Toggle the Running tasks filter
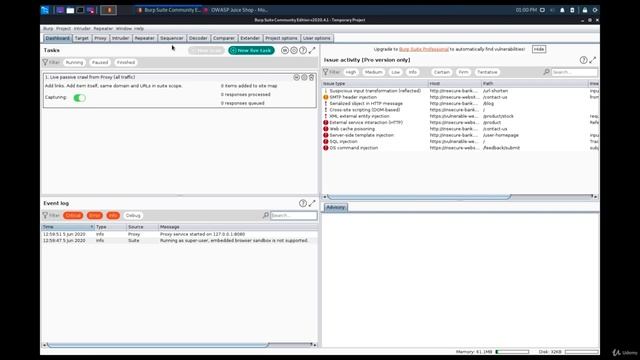The height and width of the screenshot is (360, 640). point(74,62)
